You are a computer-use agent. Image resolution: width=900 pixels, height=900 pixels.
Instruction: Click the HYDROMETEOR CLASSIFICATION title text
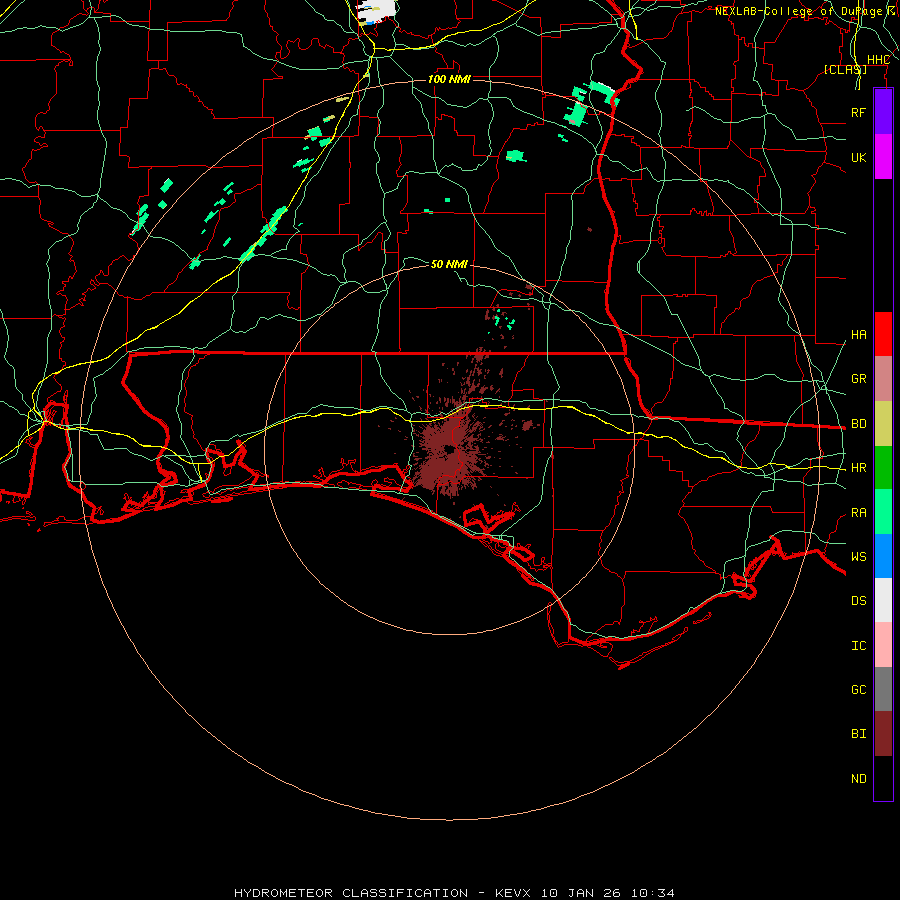pyautogui.click(x=351, y=893)
